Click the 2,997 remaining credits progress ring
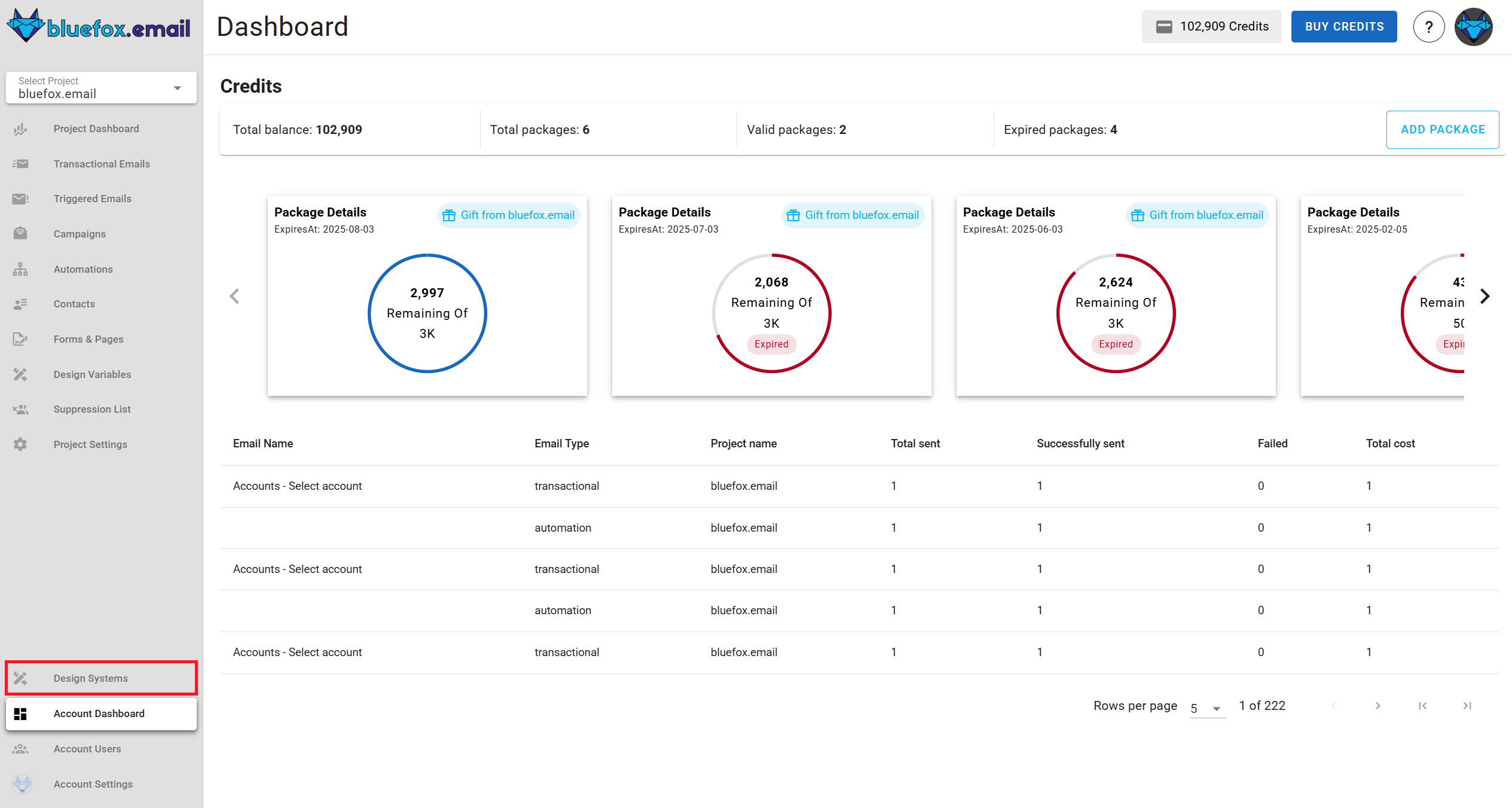The image size is (1512, 808). point(426,313)
